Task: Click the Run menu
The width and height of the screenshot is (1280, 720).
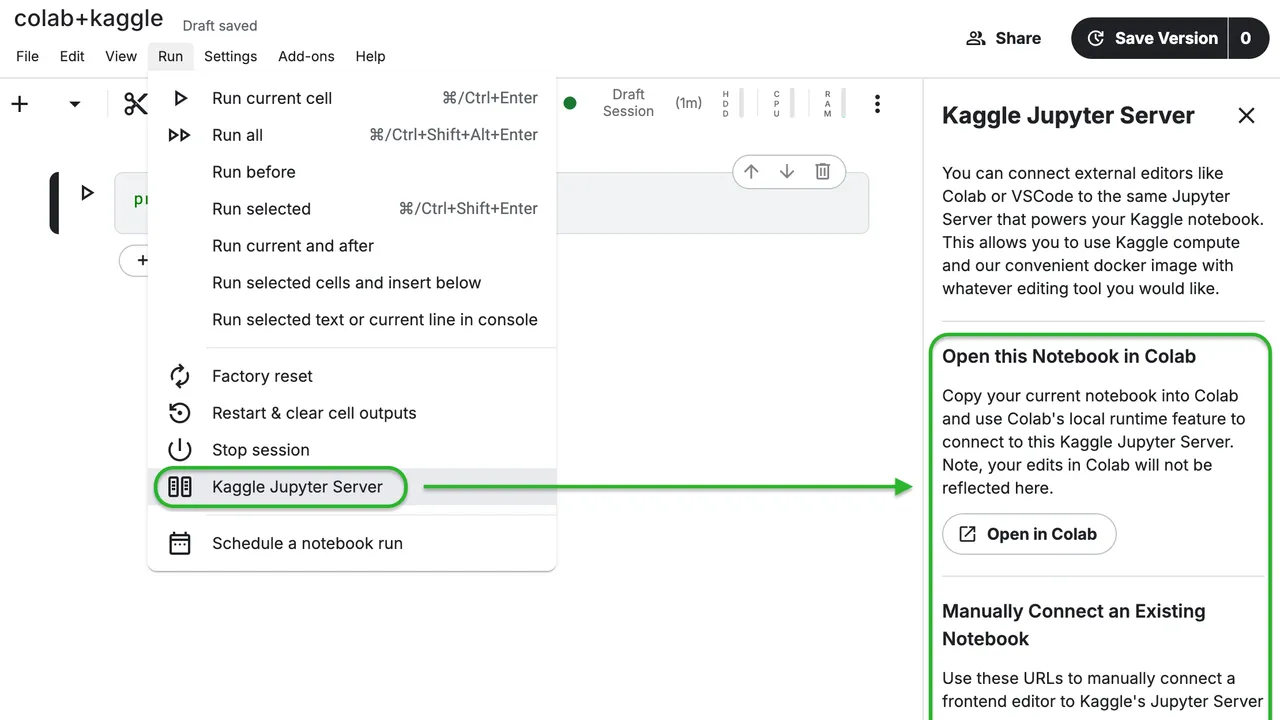Action: pos(170,56)
